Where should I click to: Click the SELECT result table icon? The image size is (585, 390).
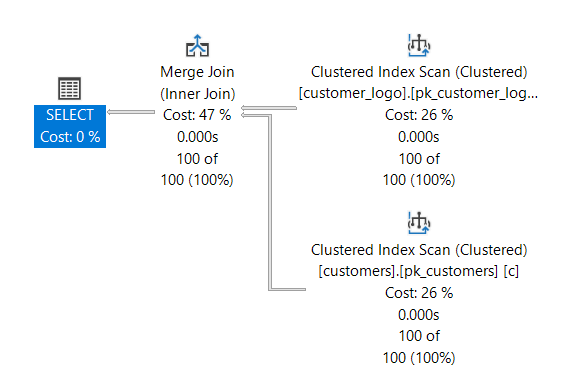[x=69, y=88]
